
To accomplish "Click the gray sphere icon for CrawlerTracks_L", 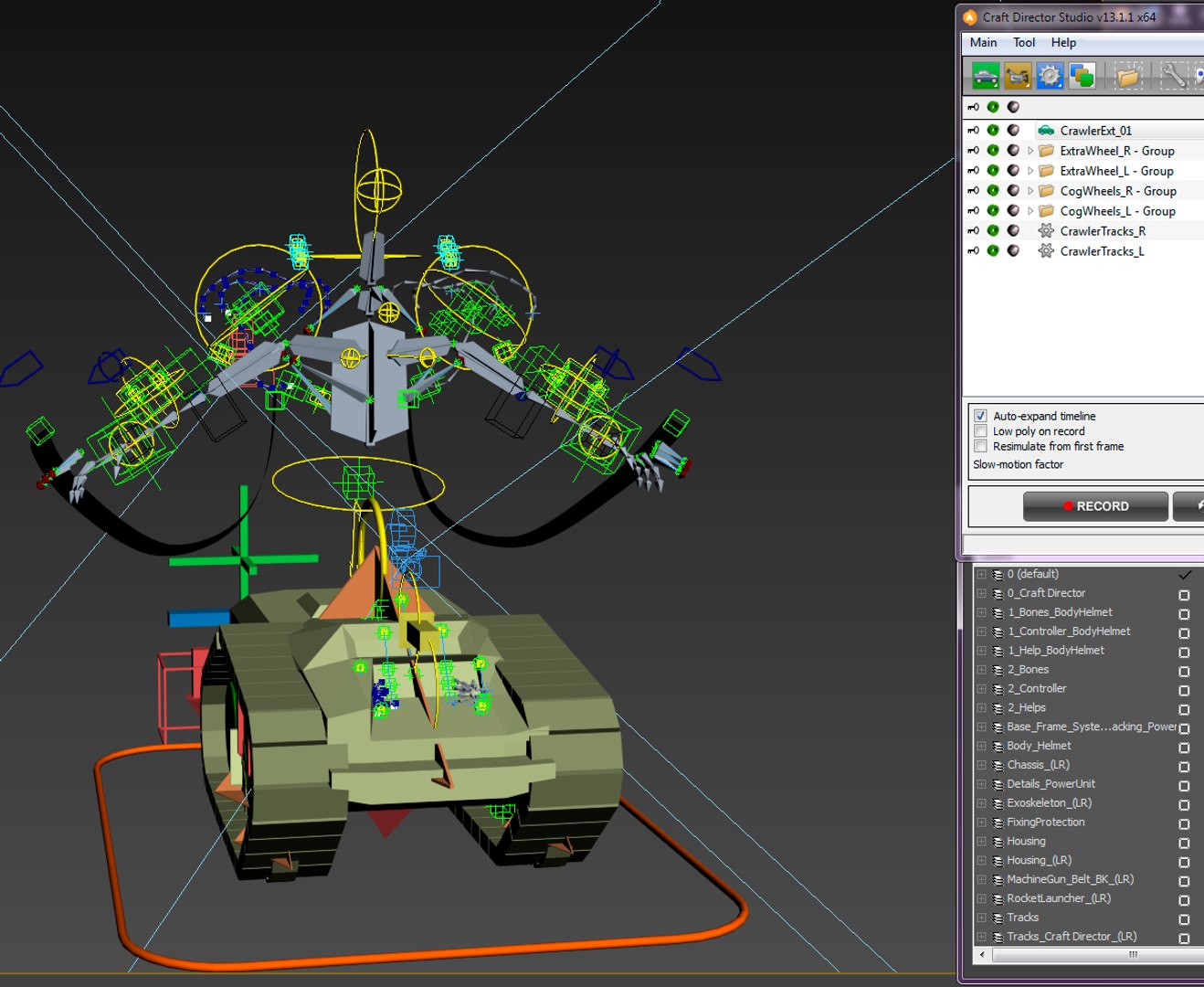I will (1013, 251).
